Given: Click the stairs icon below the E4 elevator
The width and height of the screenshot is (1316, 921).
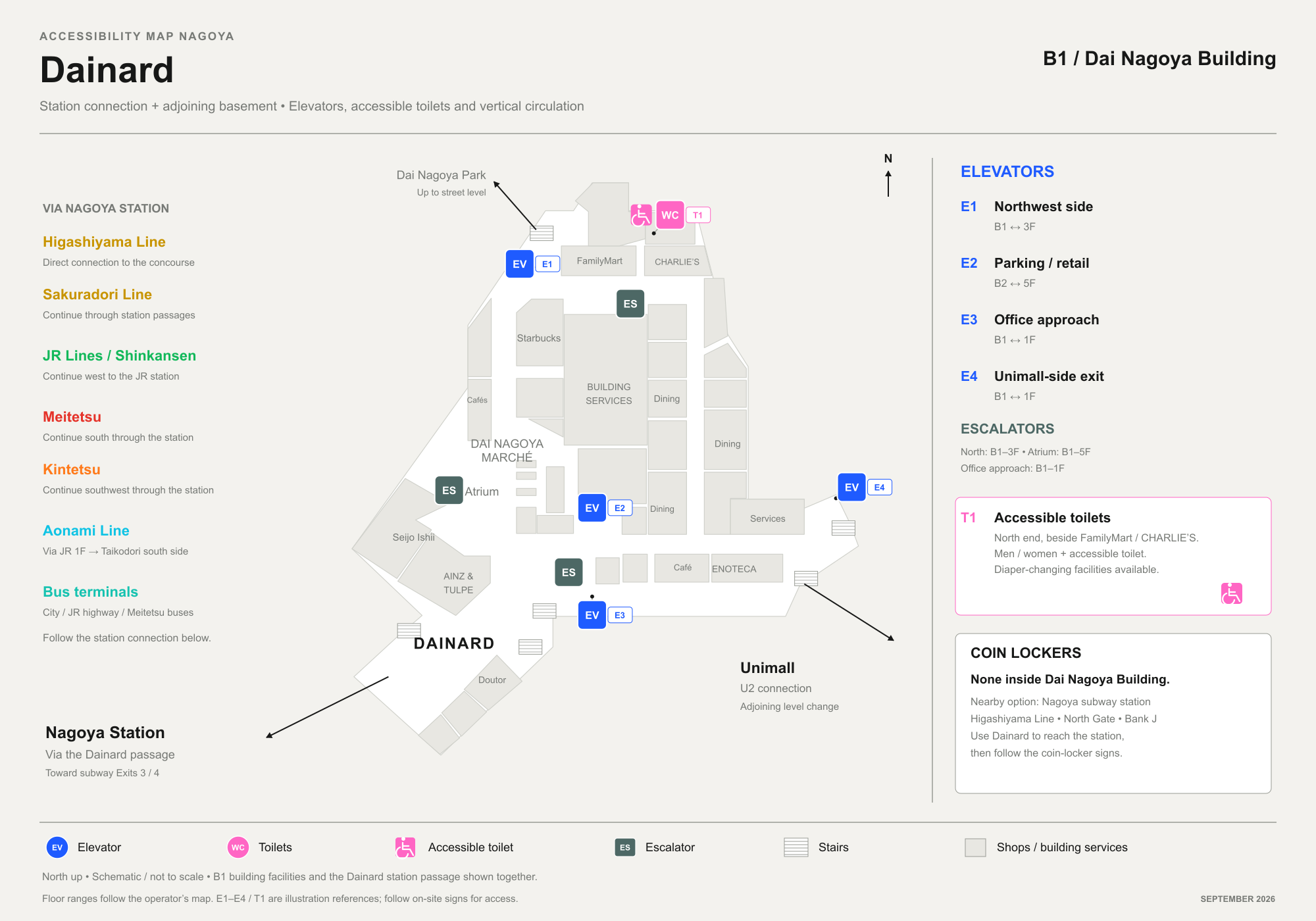Looking at the screenshot, I should (844, 528).
